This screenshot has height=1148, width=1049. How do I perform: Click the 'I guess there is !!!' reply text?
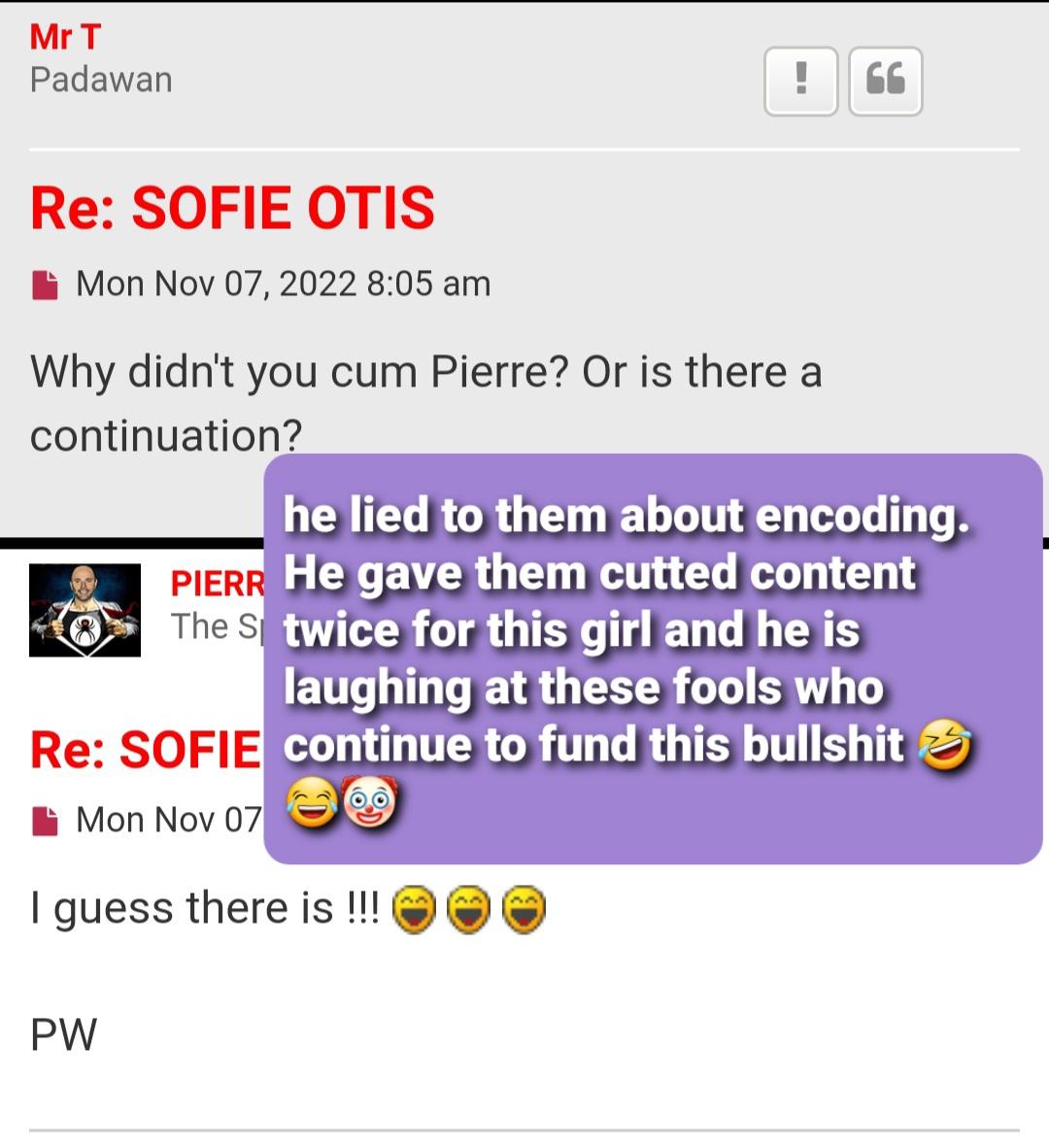205,909
